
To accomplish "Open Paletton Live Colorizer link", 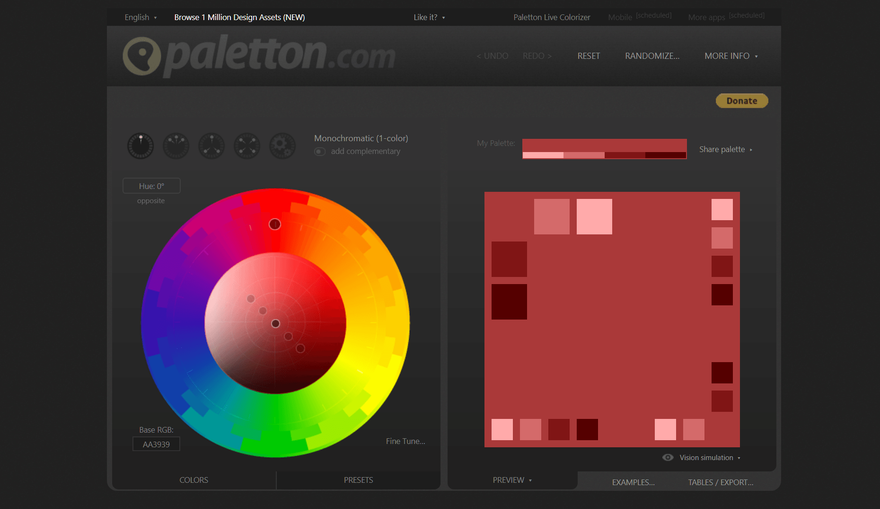I will pyautogui.click(x=552, y=17).
